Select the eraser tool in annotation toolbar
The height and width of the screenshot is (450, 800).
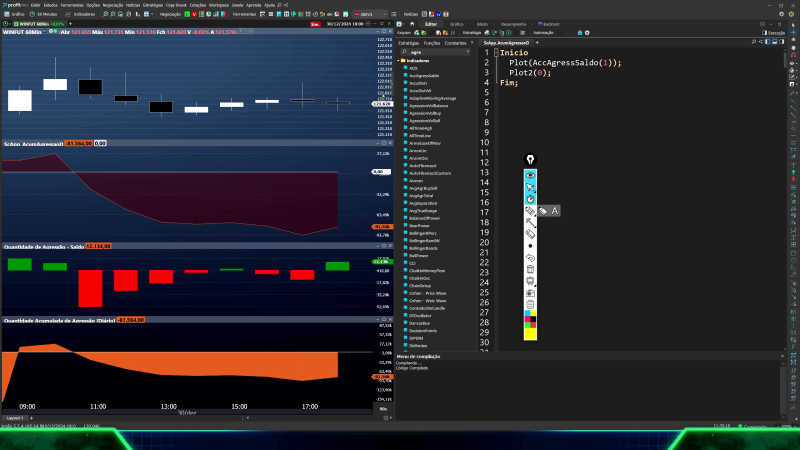531,234
